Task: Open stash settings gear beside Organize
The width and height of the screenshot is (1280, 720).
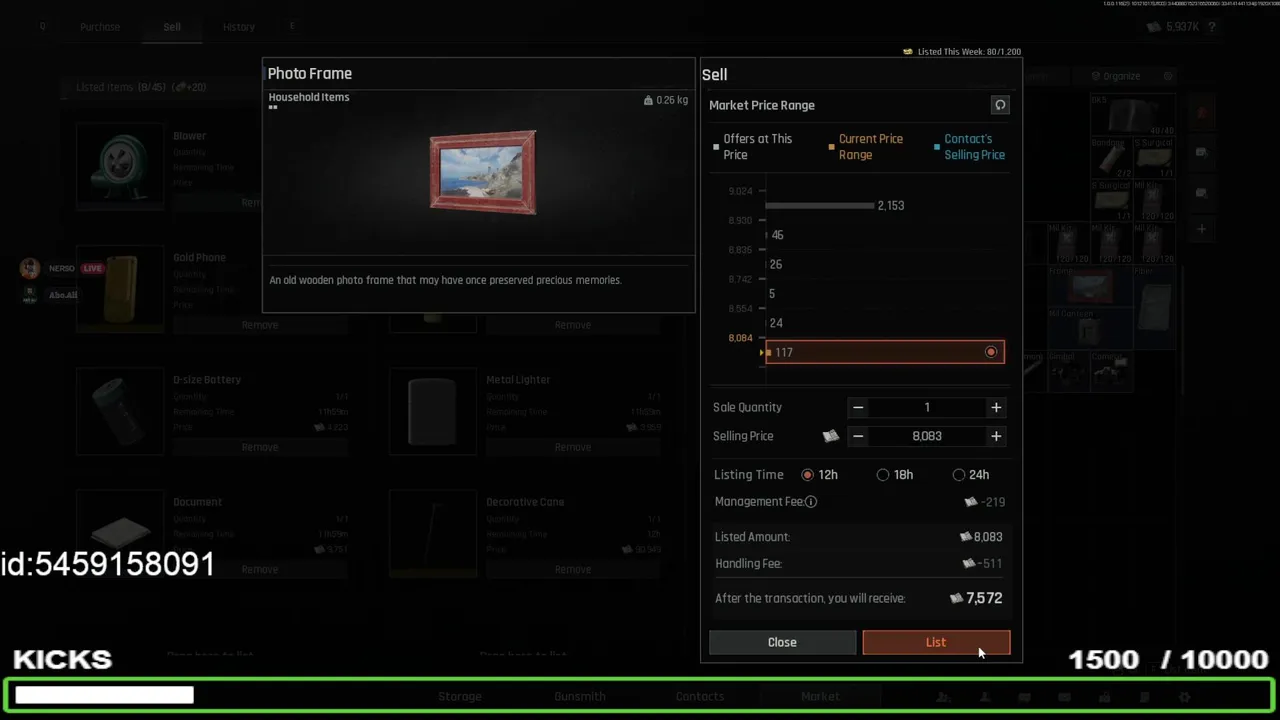Action: (x=1168, y=76)
